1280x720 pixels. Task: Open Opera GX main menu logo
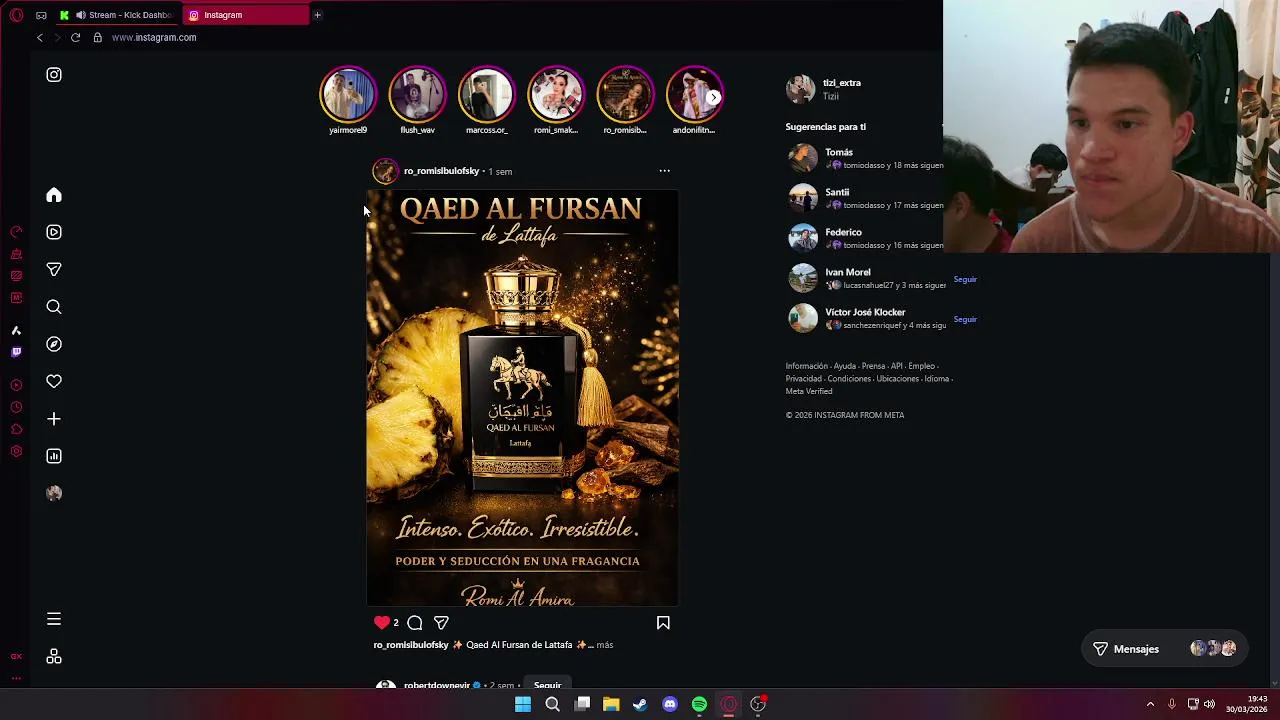tap(16, 15)
